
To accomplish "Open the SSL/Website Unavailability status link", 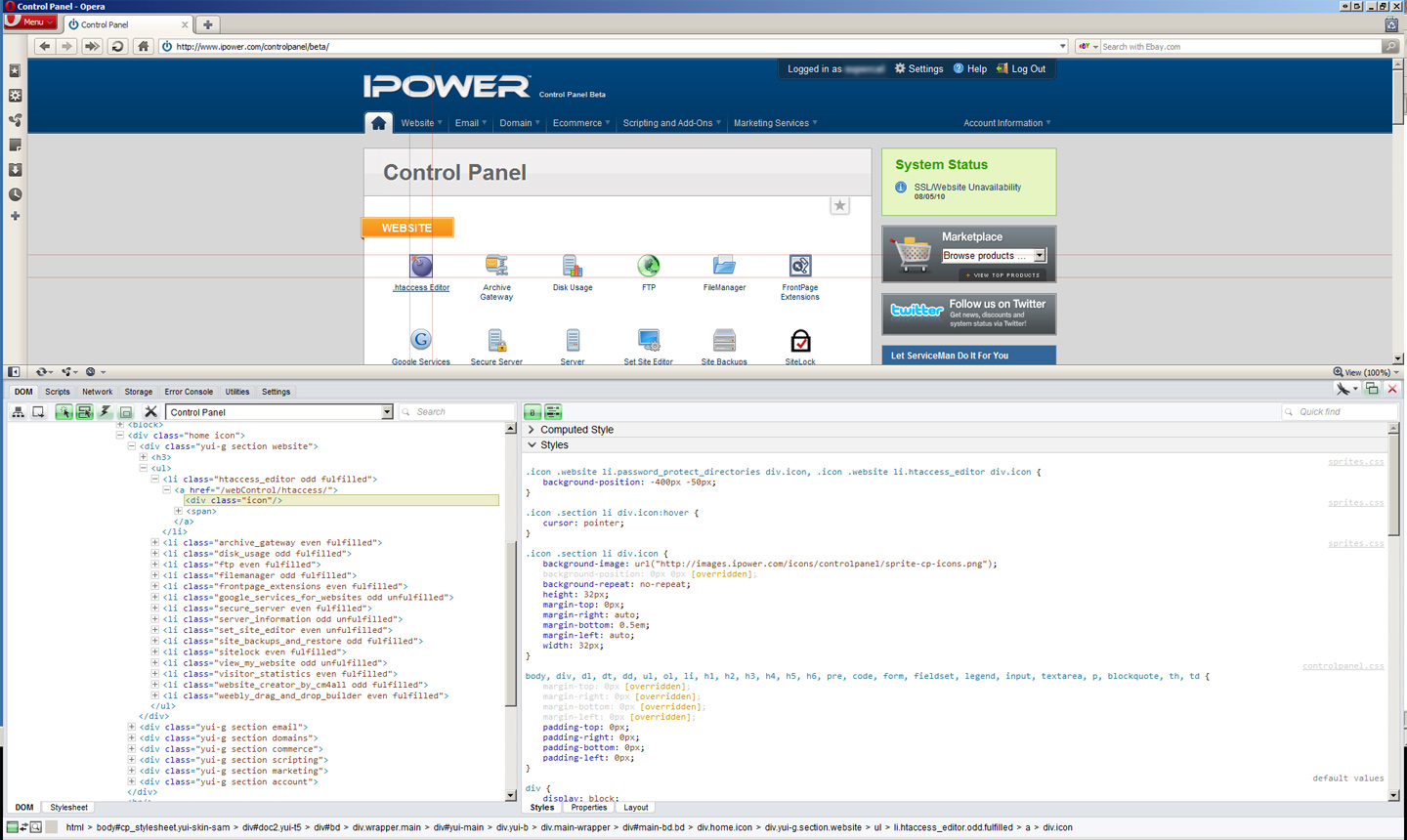I will tap(967, 188).
